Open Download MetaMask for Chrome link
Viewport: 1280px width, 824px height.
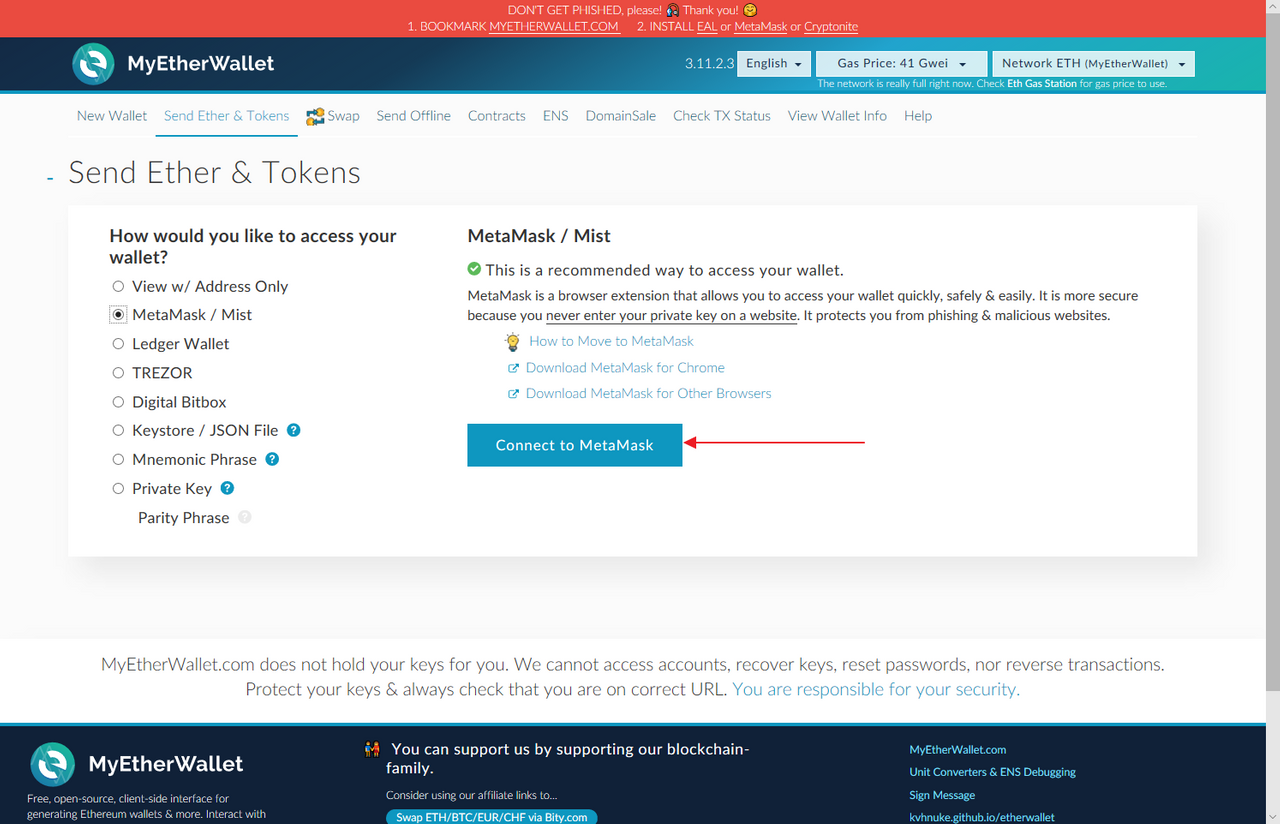625,367
